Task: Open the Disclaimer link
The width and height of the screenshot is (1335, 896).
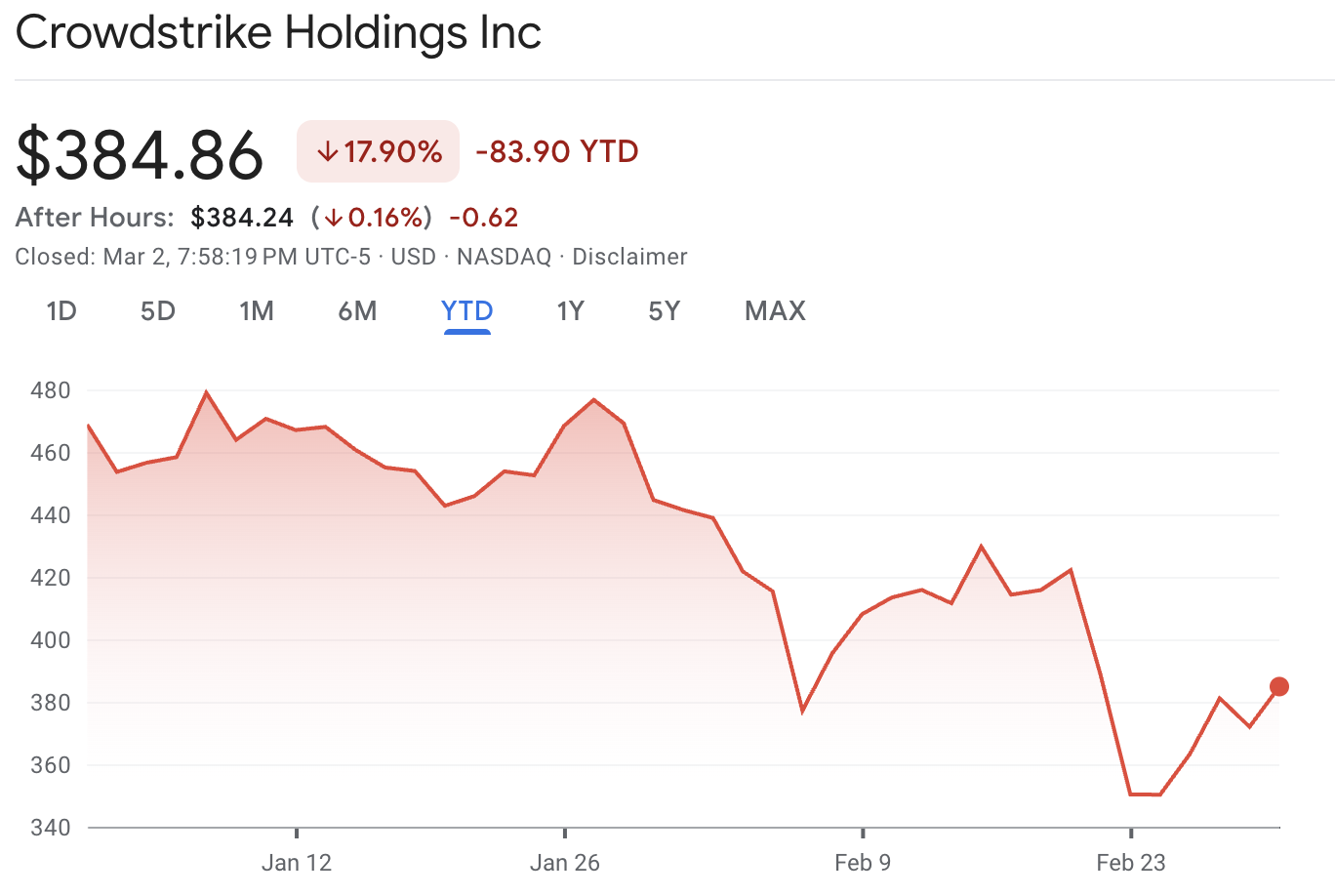Action: coord(629,257)
